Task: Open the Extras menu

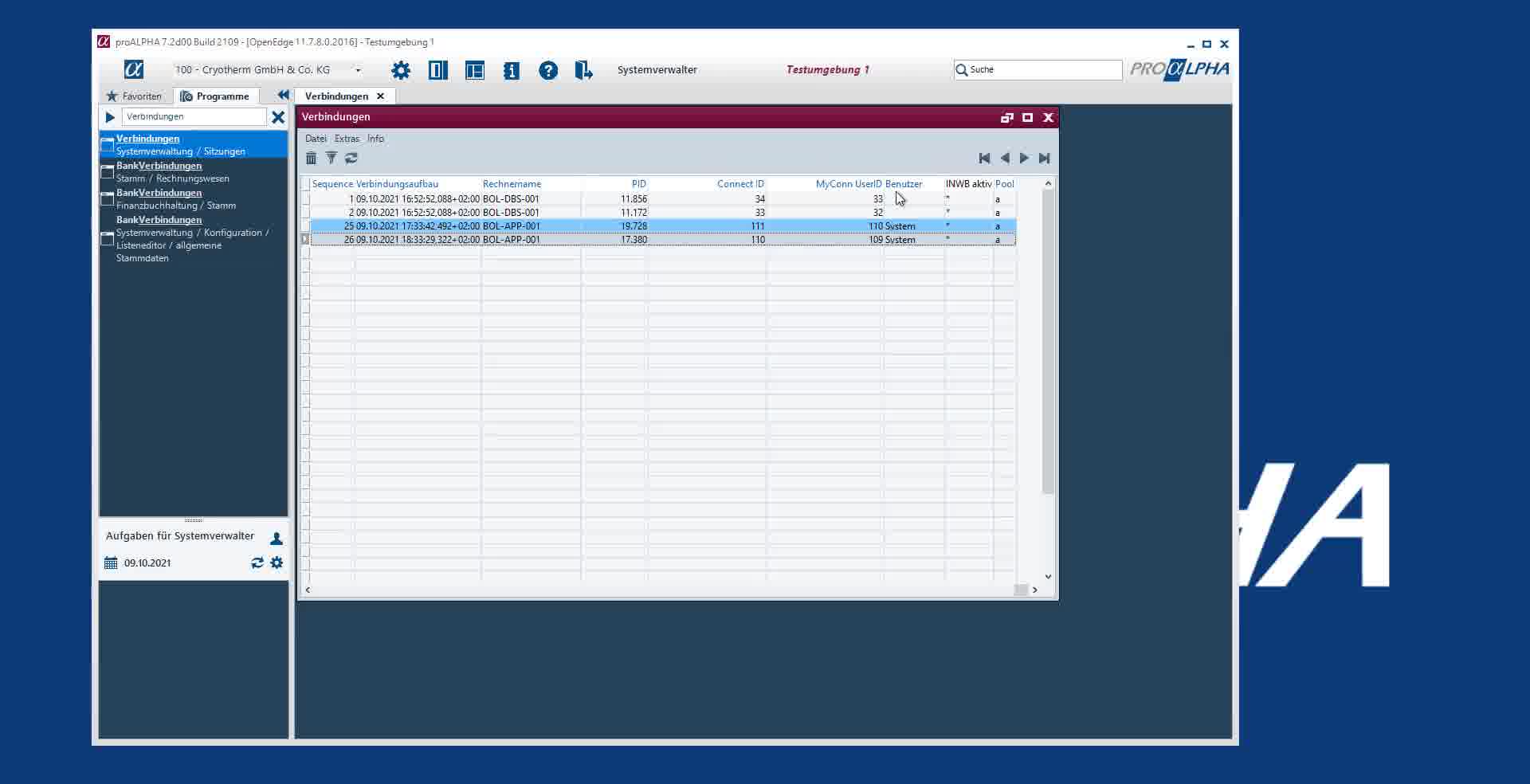Action: click(347, 139)
